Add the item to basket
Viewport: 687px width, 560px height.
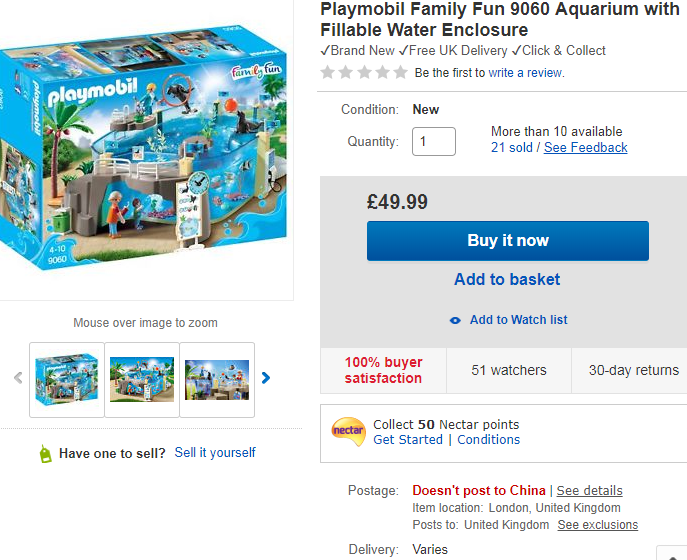[507, 280]
